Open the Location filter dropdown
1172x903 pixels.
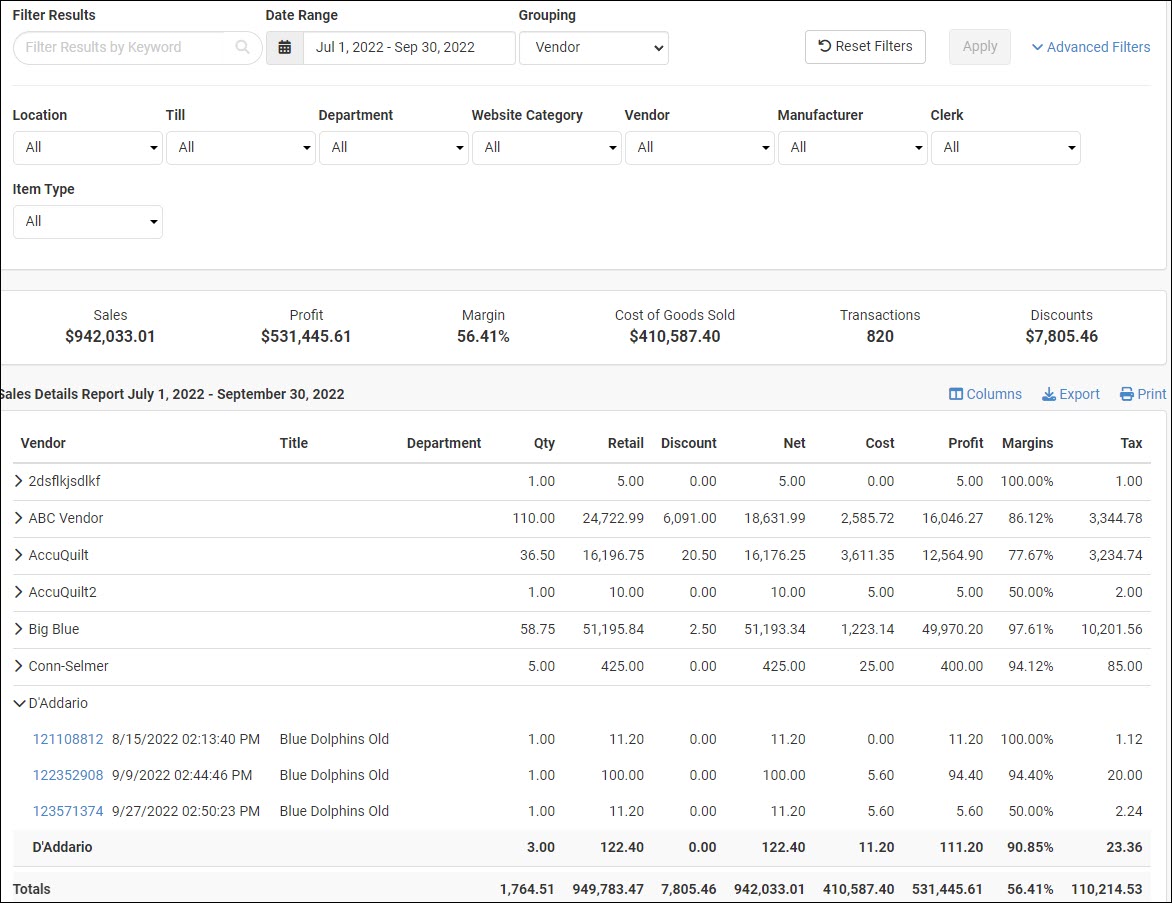tap(87, 147)
